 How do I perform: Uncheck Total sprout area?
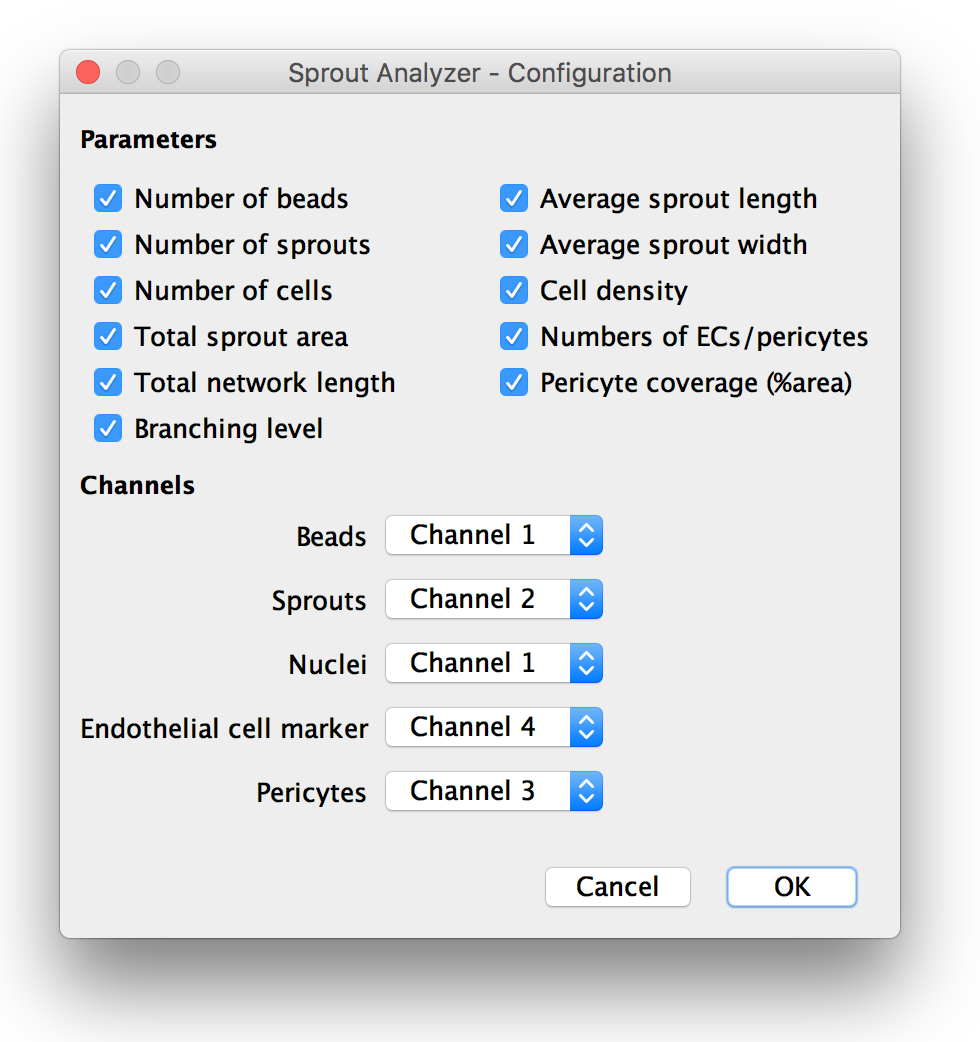108,336
